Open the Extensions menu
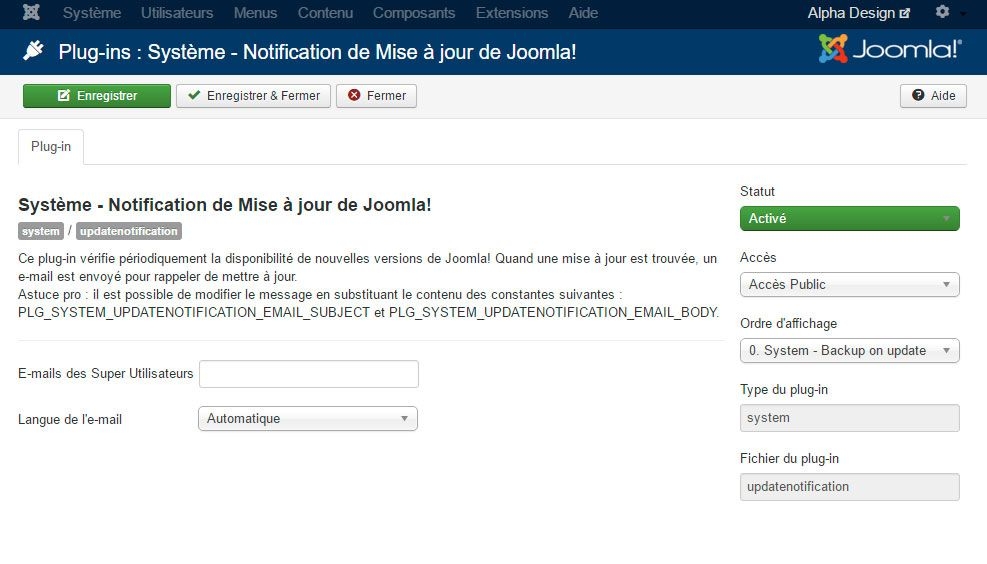This screenshot has height=564, width=987. [x=512, y=13]
